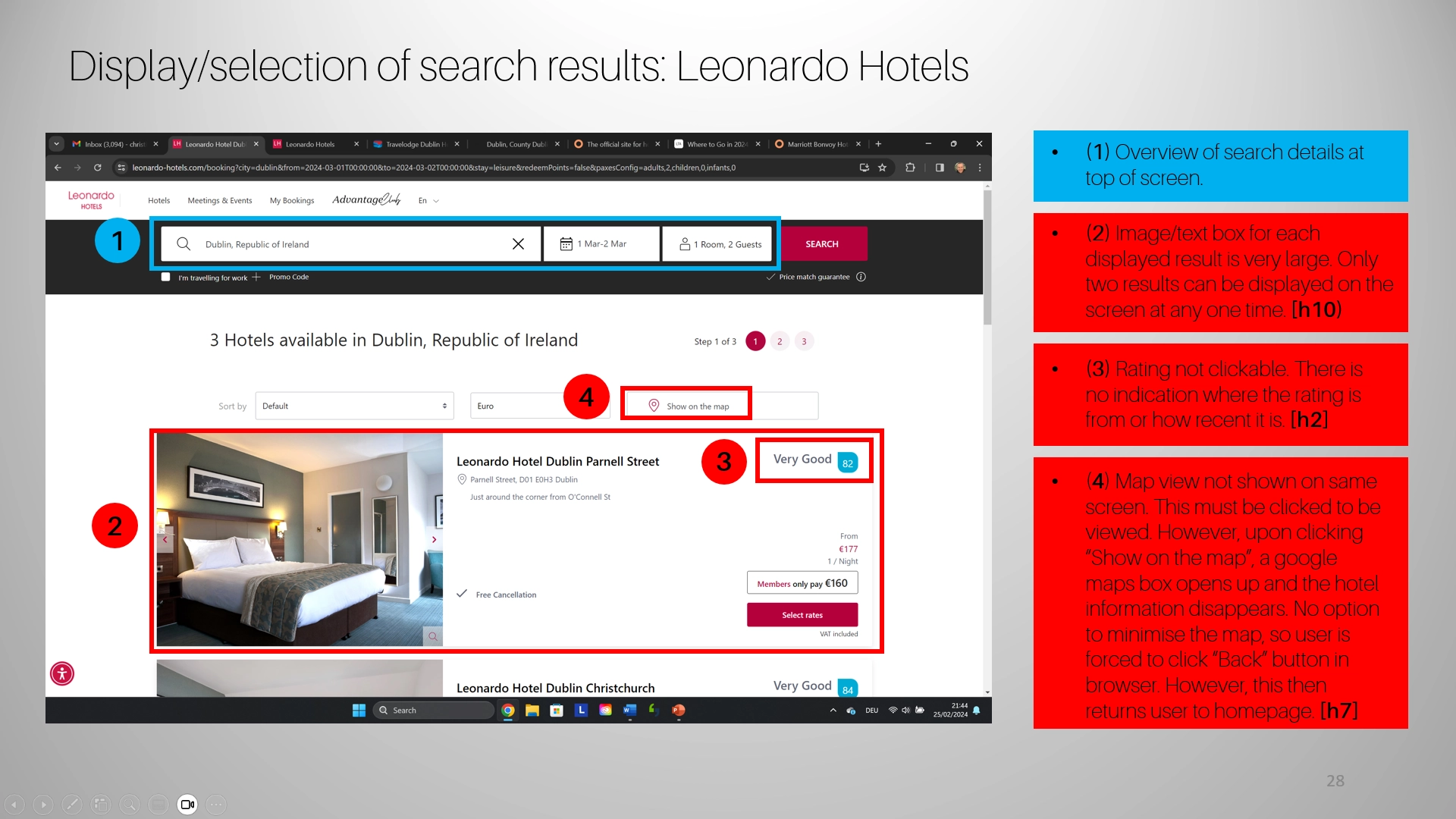Expand the En language selector
Screen dimensions: 1456x819
(x=428, y=201)
